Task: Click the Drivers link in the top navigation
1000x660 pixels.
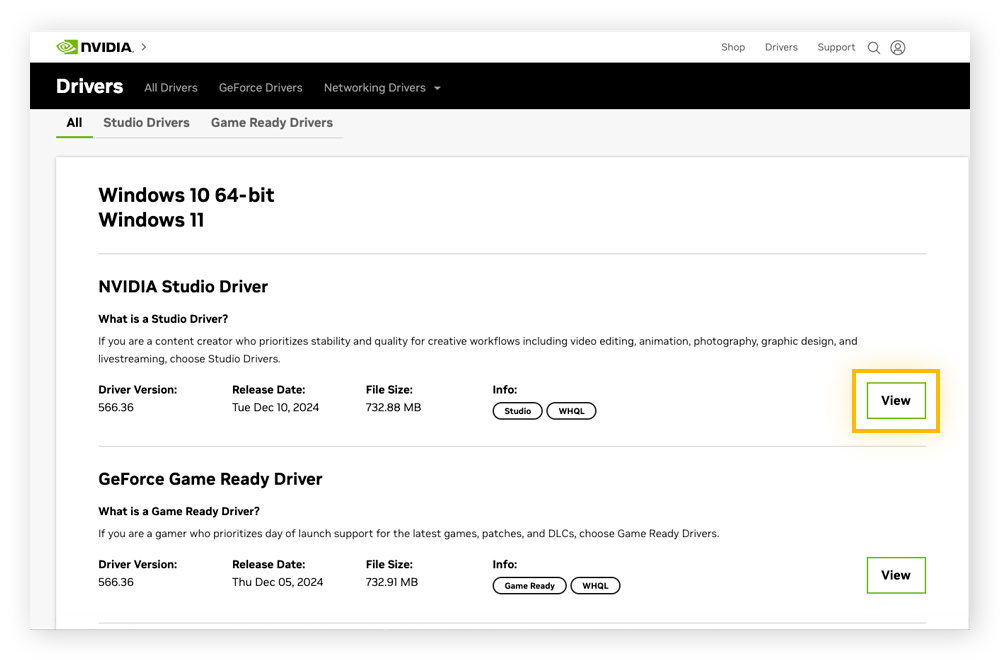Action: (781, 47)
